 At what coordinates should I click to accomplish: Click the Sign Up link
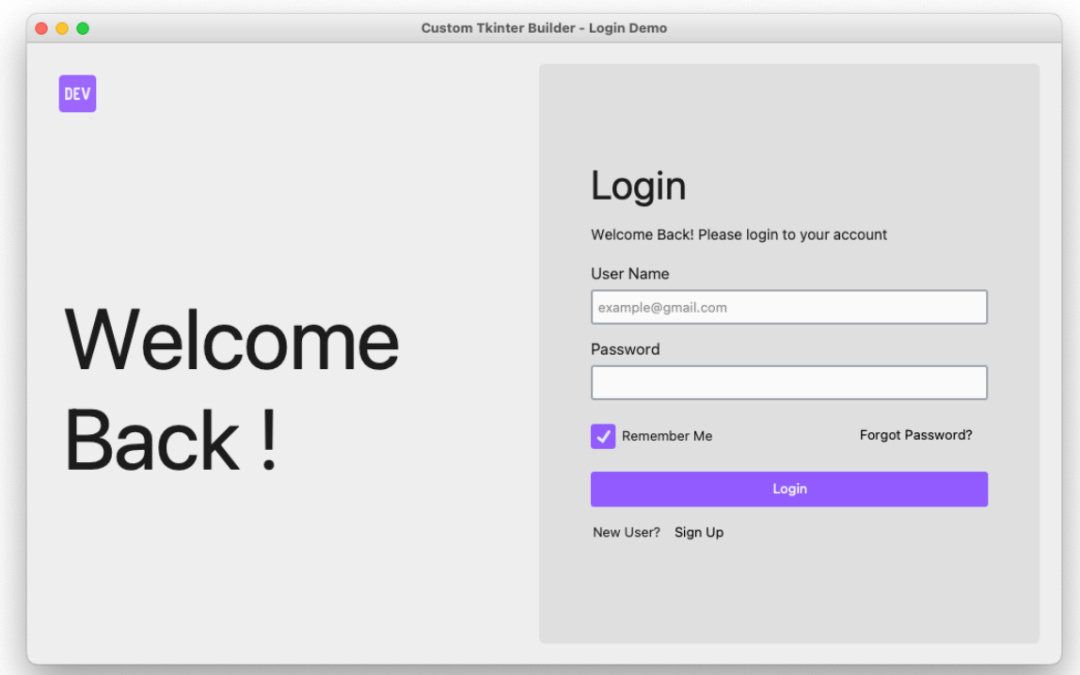699,532
